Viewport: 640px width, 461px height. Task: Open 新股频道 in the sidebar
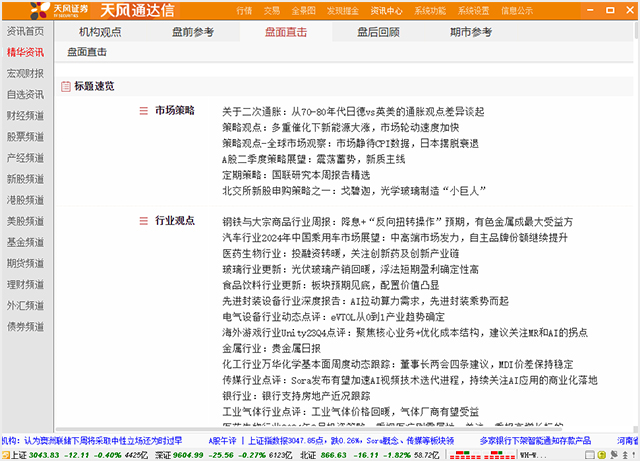point(25,179)
